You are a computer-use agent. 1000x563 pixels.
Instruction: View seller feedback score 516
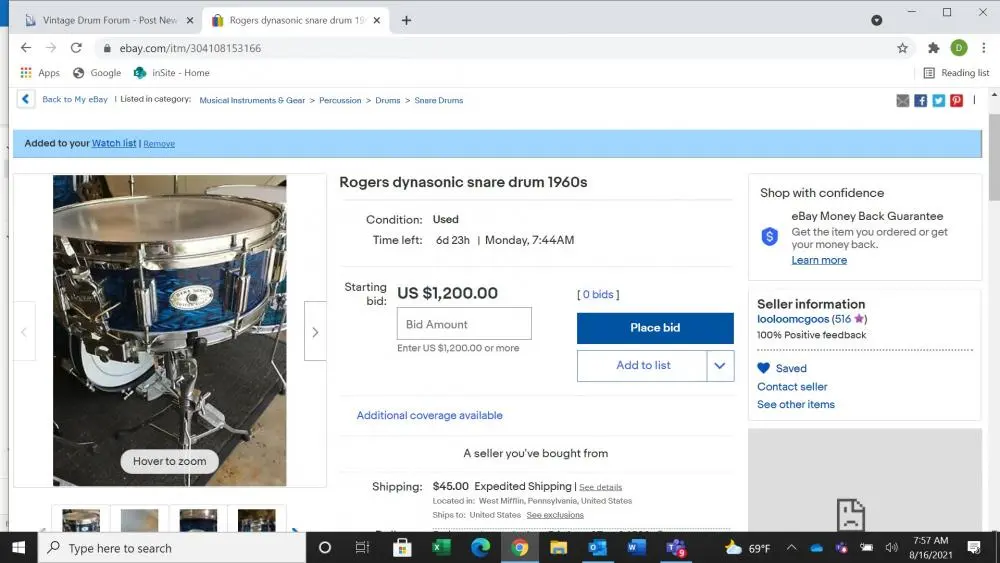(842, 319)
